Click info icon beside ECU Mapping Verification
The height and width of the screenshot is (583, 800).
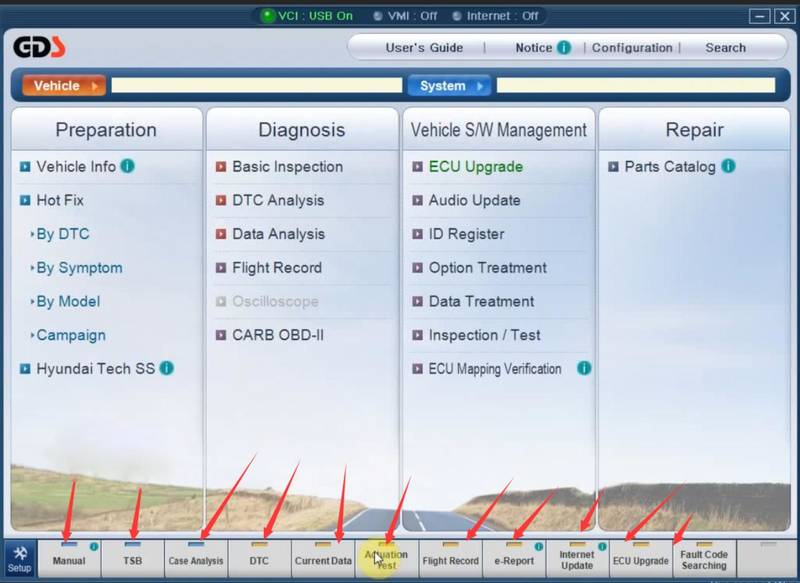584,368
